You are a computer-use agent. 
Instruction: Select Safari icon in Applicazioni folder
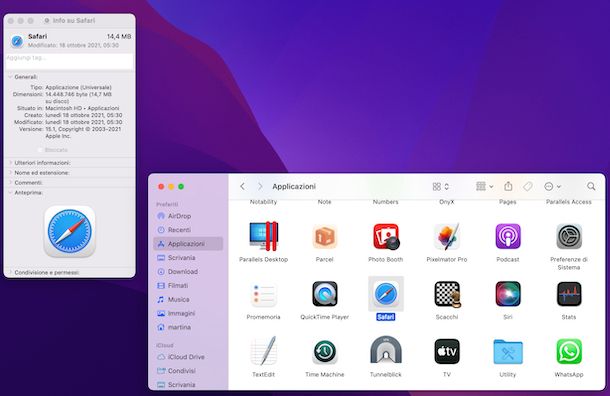pyautogui.click(x=386, y=294)
